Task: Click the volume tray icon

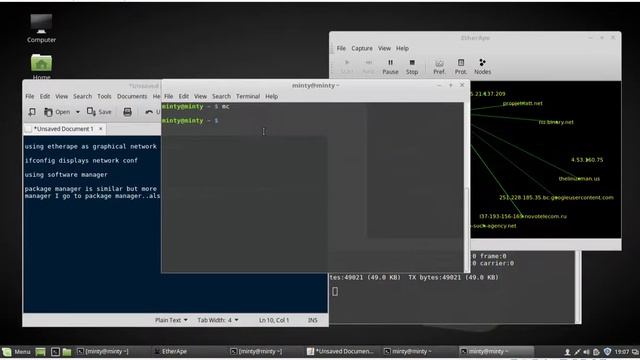Action: pyautogui.click(x=587, y=352)
